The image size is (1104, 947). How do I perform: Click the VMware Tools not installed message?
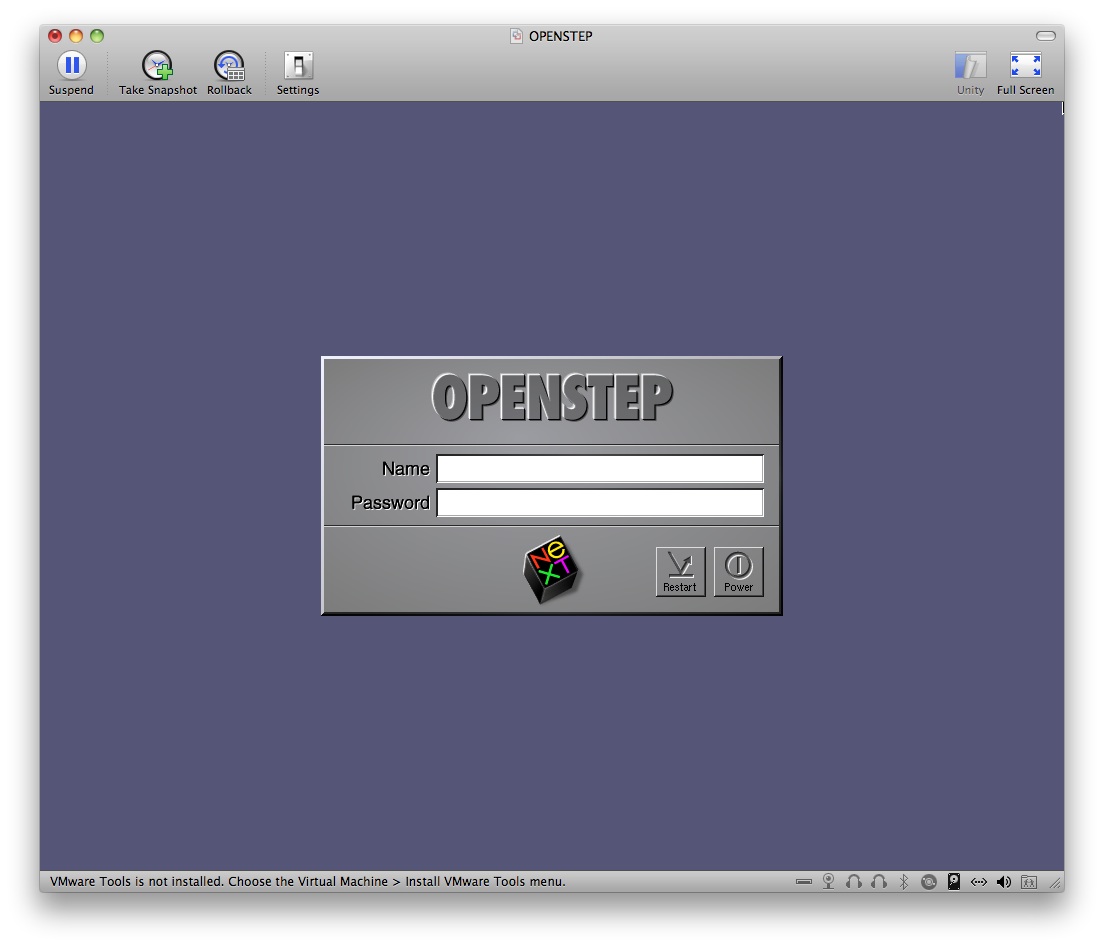point(308,882)
